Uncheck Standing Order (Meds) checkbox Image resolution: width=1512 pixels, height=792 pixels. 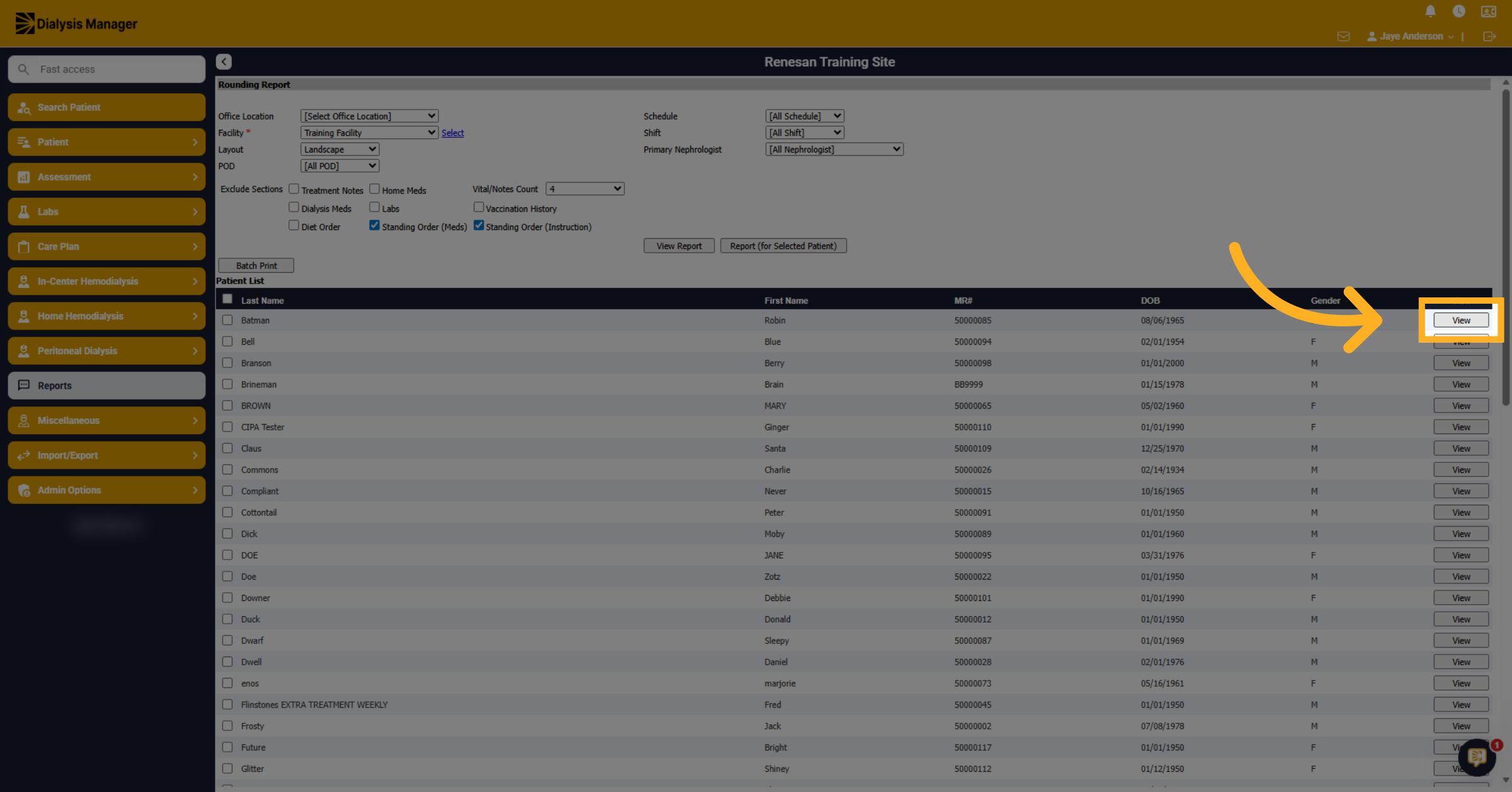[374, 226]
